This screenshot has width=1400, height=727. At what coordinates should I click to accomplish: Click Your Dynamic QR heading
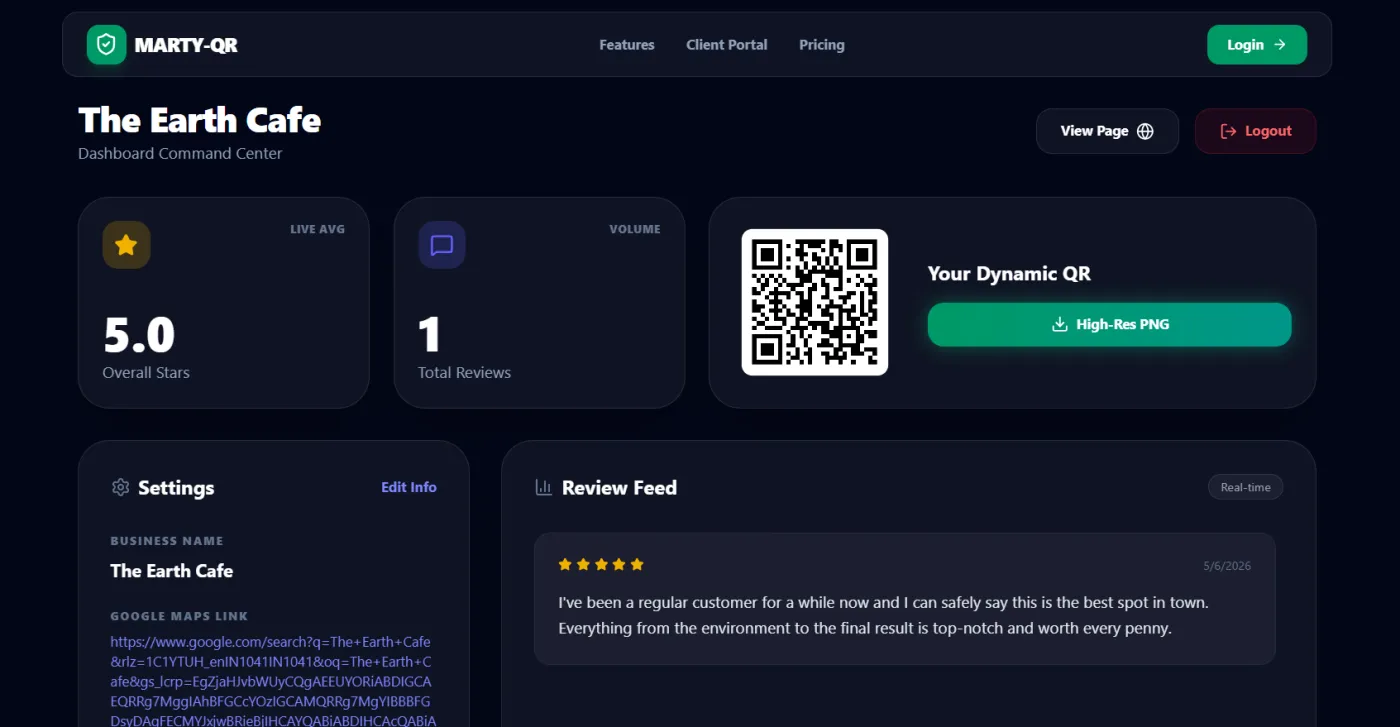pyautogui.click(x=1009, y=274)
